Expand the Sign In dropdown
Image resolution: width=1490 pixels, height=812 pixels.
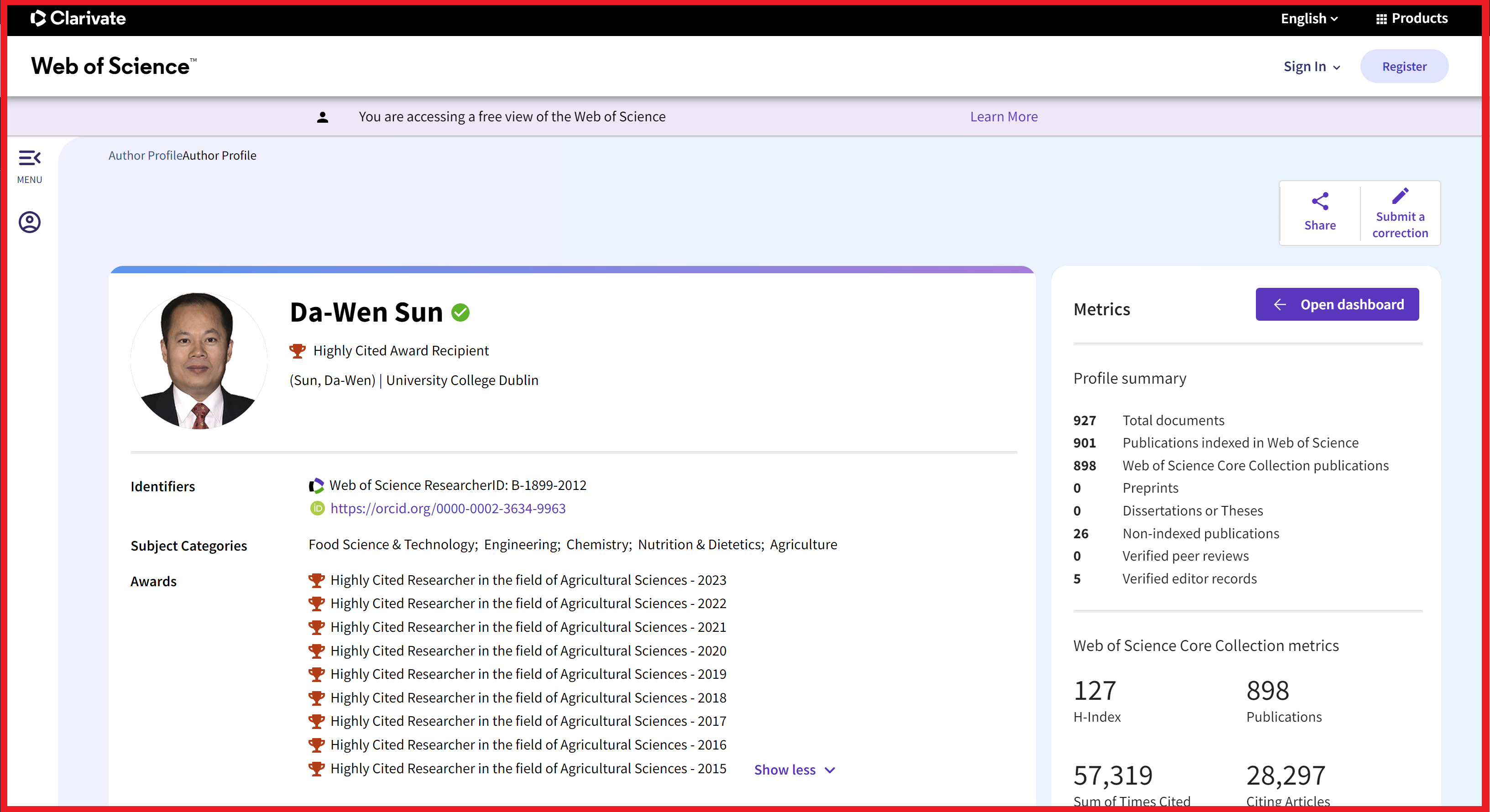click(x=1311, y=67)
